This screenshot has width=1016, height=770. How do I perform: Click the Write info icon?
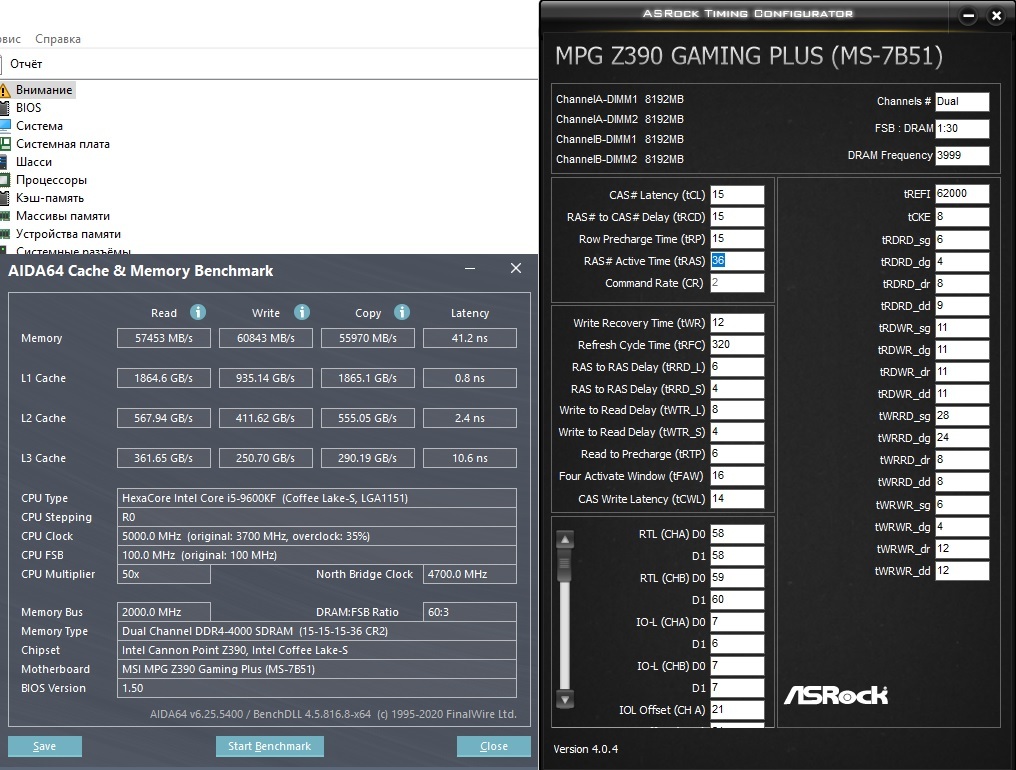pos(302,312)
